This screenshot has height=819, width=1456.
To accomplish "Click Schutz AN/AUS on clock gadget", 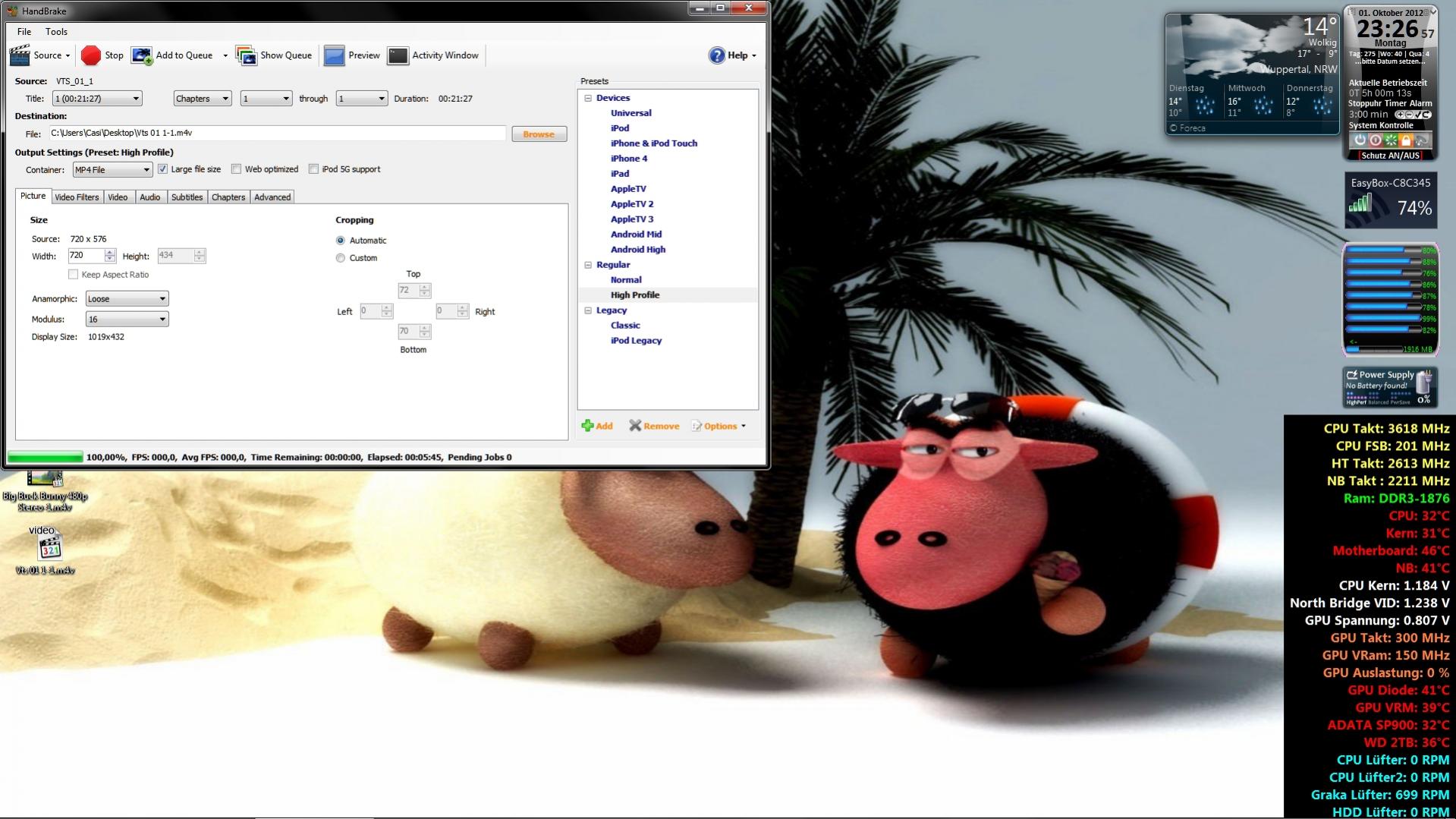I will tap(1390, 156).
